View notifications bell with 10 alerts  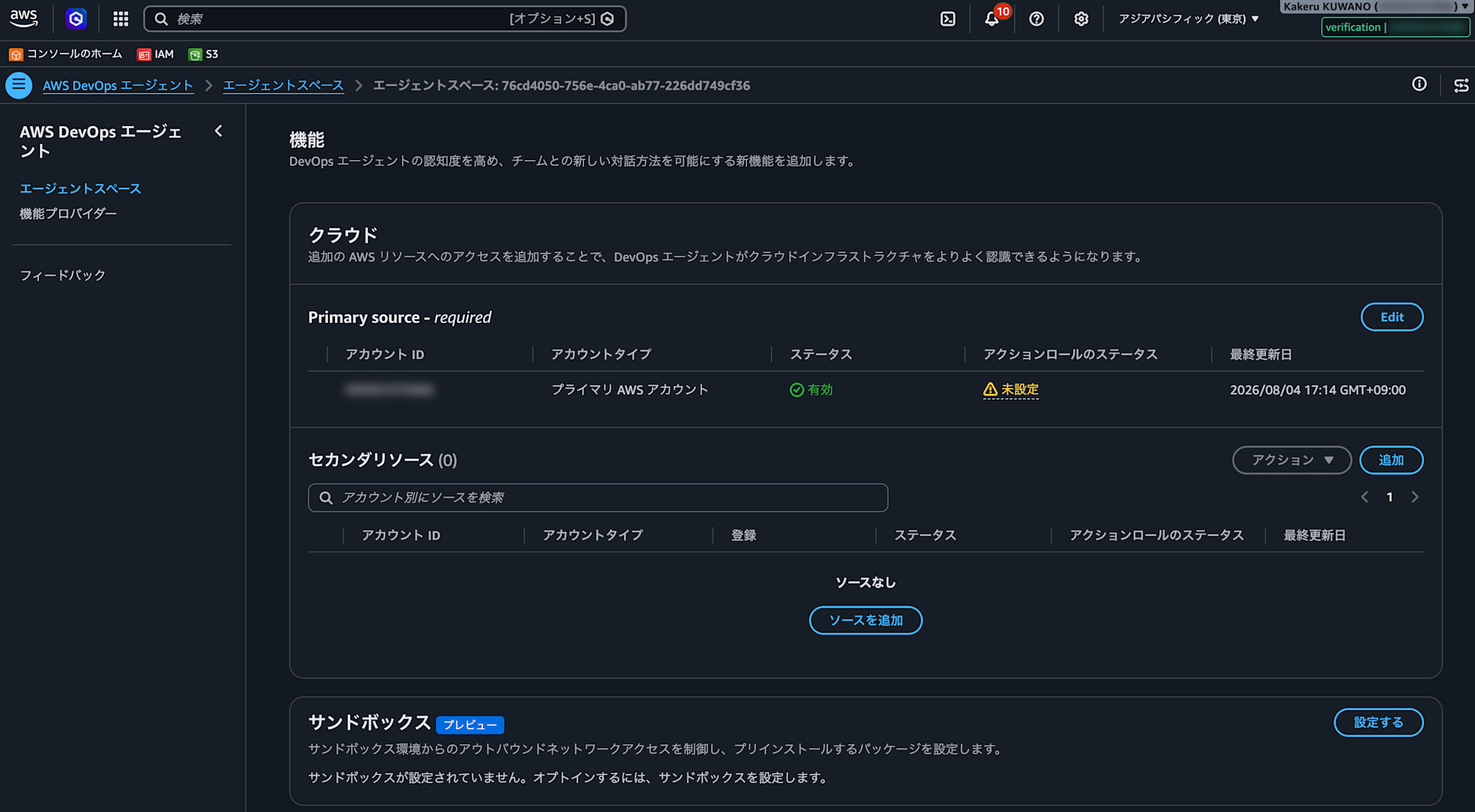(x=993, y=18)
